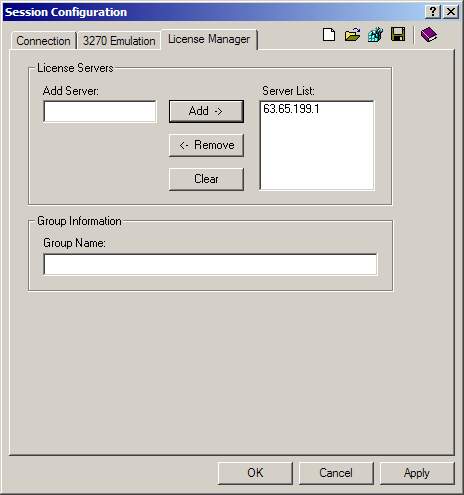Confirm settings with OK button
Screen dimensions: 464x495
coord(255,473)
